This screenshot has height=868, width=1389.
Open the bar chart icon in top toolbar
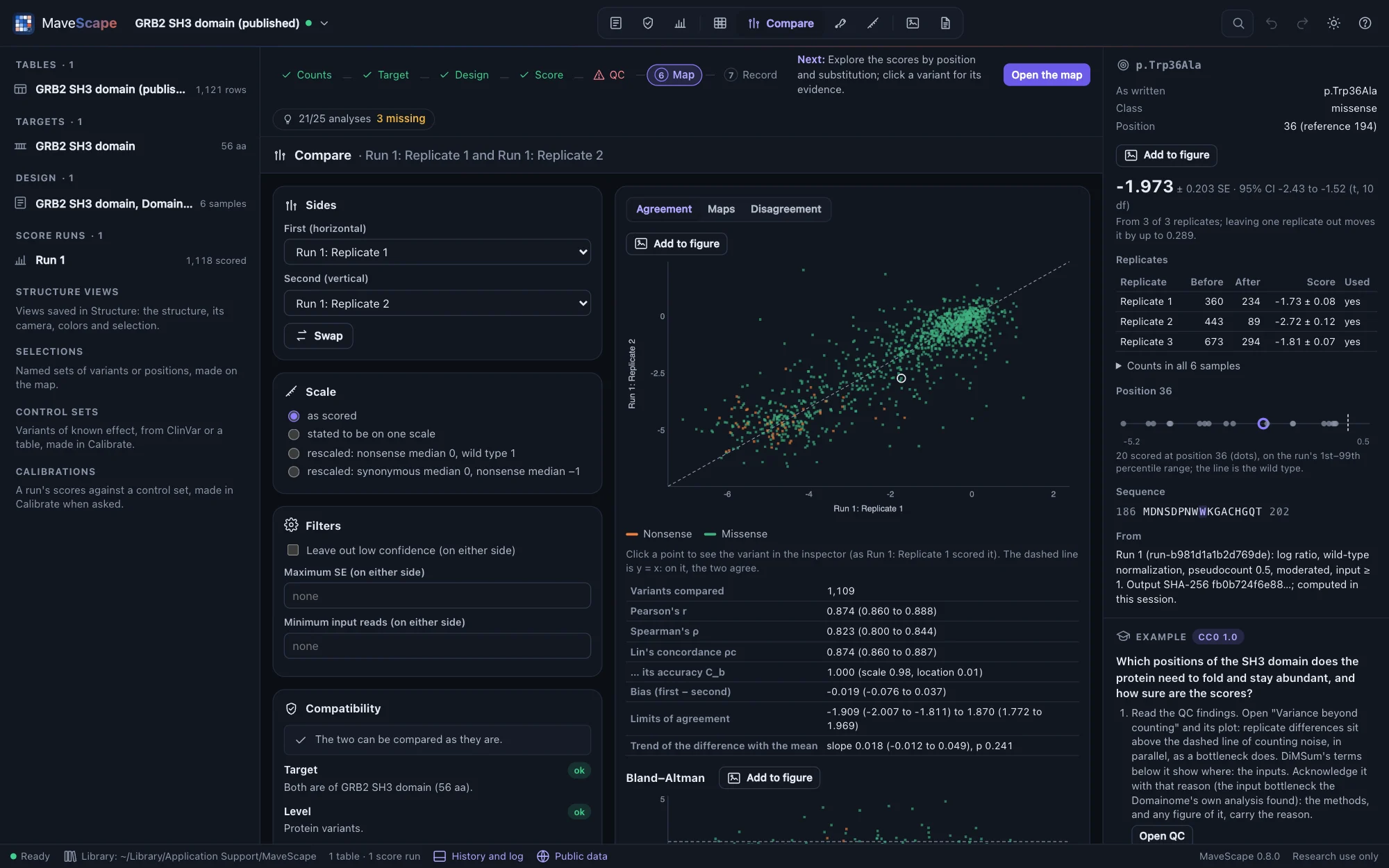click(680, 23)
